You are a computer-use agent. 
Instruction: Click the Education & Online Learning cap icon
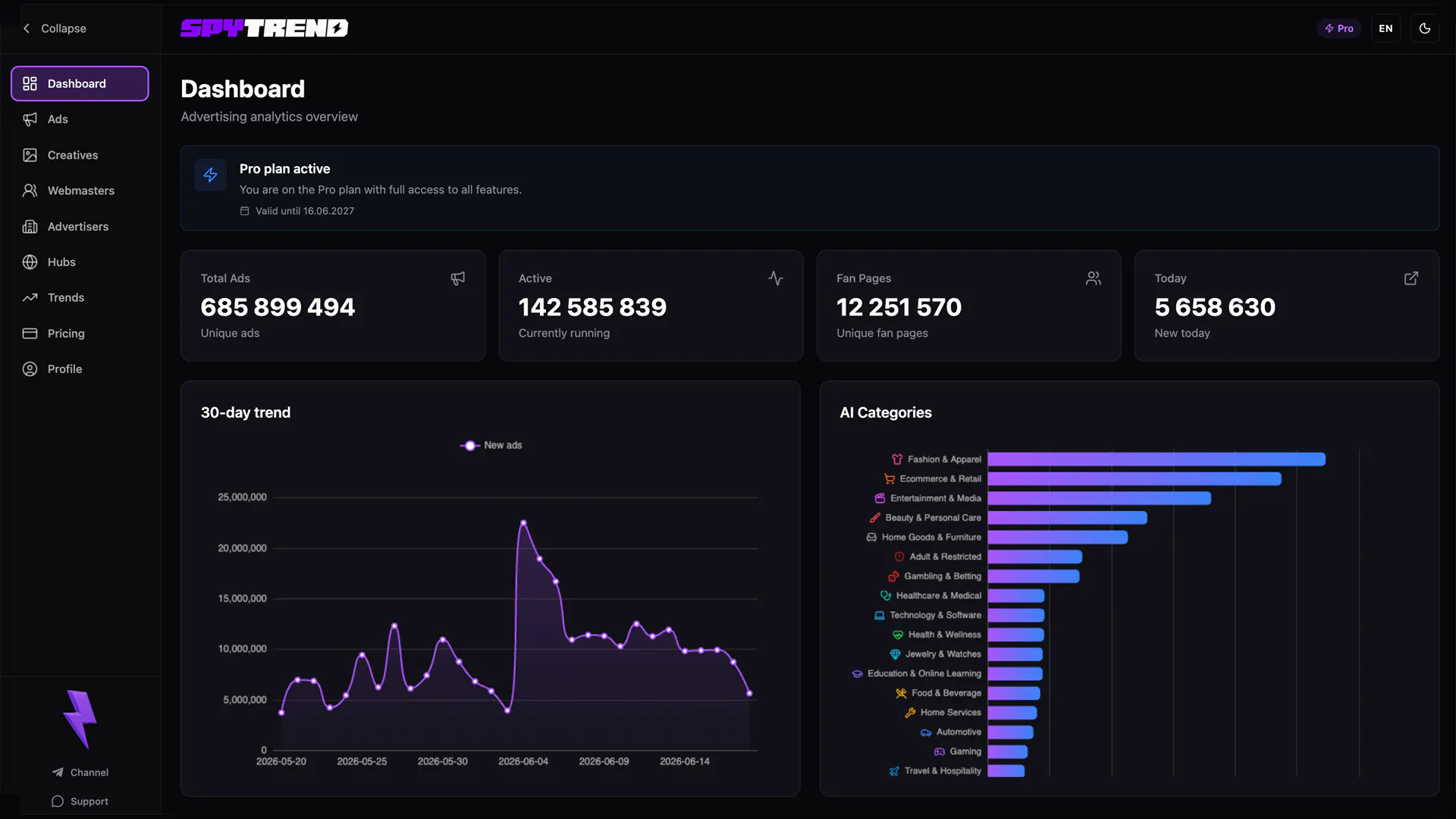click(857, 673)
